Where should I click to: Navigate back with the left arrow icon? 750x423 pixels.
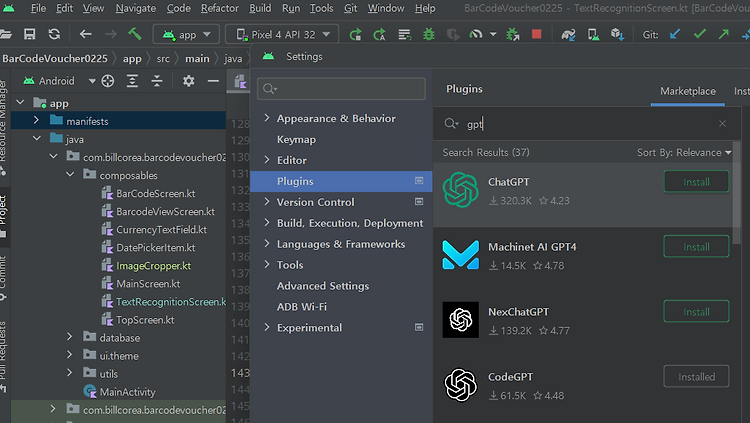[86, 34]
